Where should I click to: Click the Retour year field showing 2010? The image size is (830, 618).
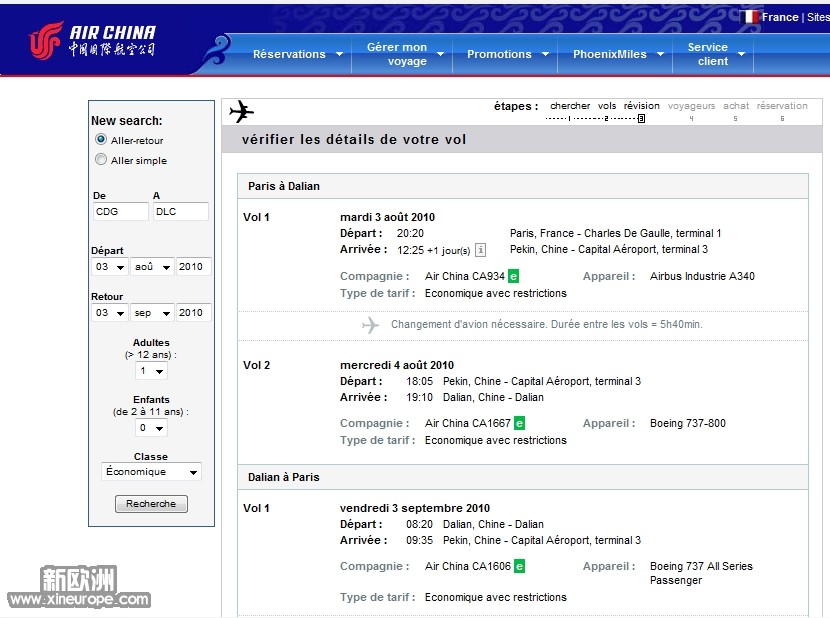click(x=193, y=313)
